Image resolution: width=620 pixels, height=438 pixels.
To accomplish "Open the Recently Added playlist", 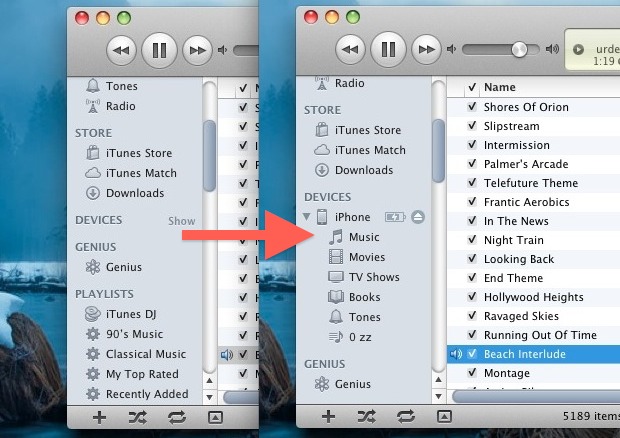I will [137, 394].
